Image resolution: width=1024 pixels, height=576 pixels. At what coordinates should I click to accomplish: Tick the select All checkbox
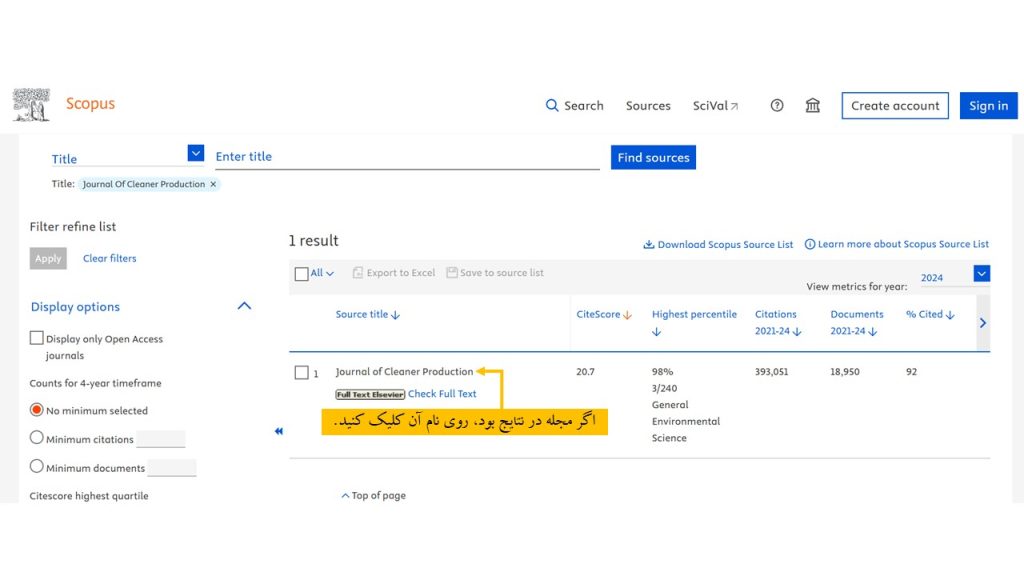[301, 274]
